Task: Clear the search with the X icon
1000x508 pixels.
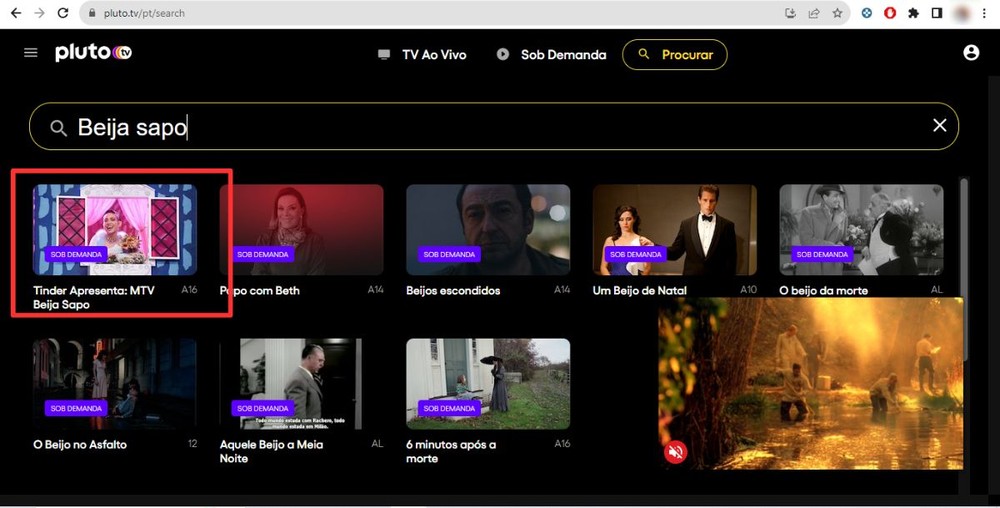Action: tap(939, 126)
